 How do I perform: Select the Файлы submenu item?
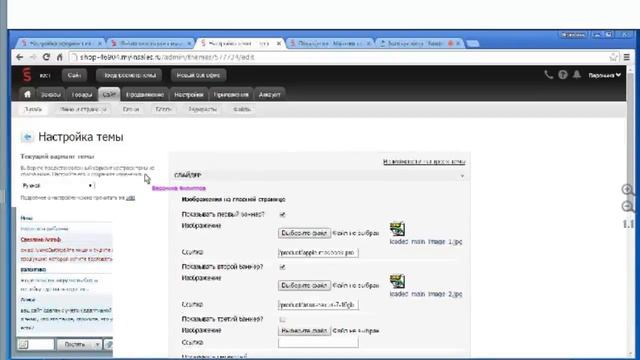pyautogui.click(x=242, y=109)
